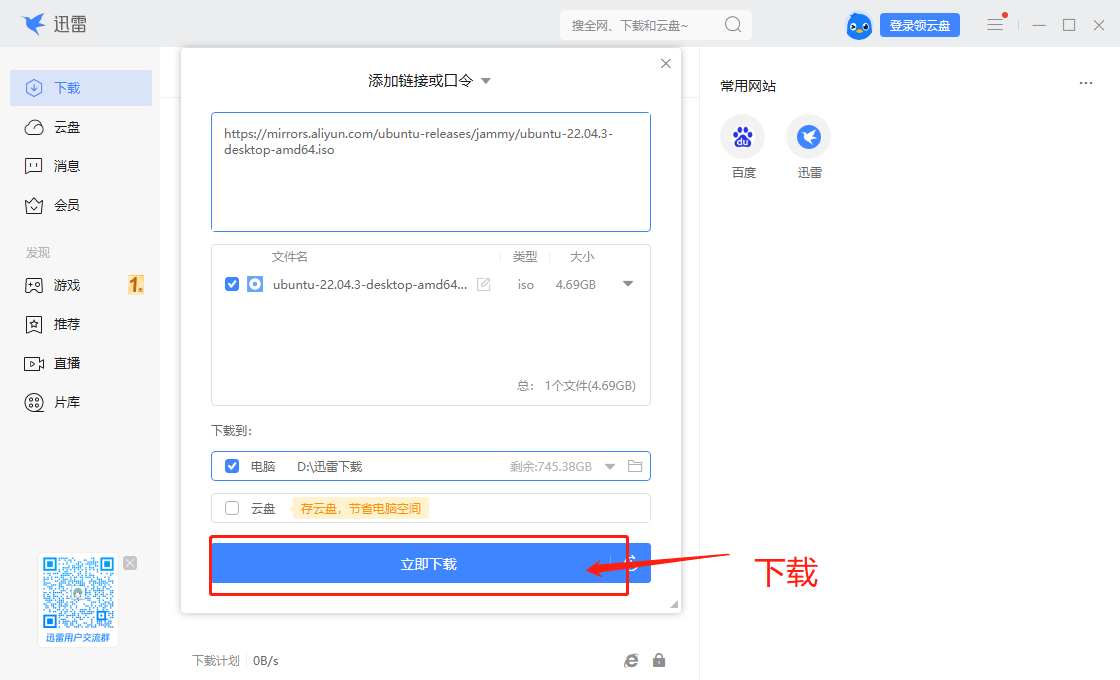Click inside the URL link text box

[431, 172]
